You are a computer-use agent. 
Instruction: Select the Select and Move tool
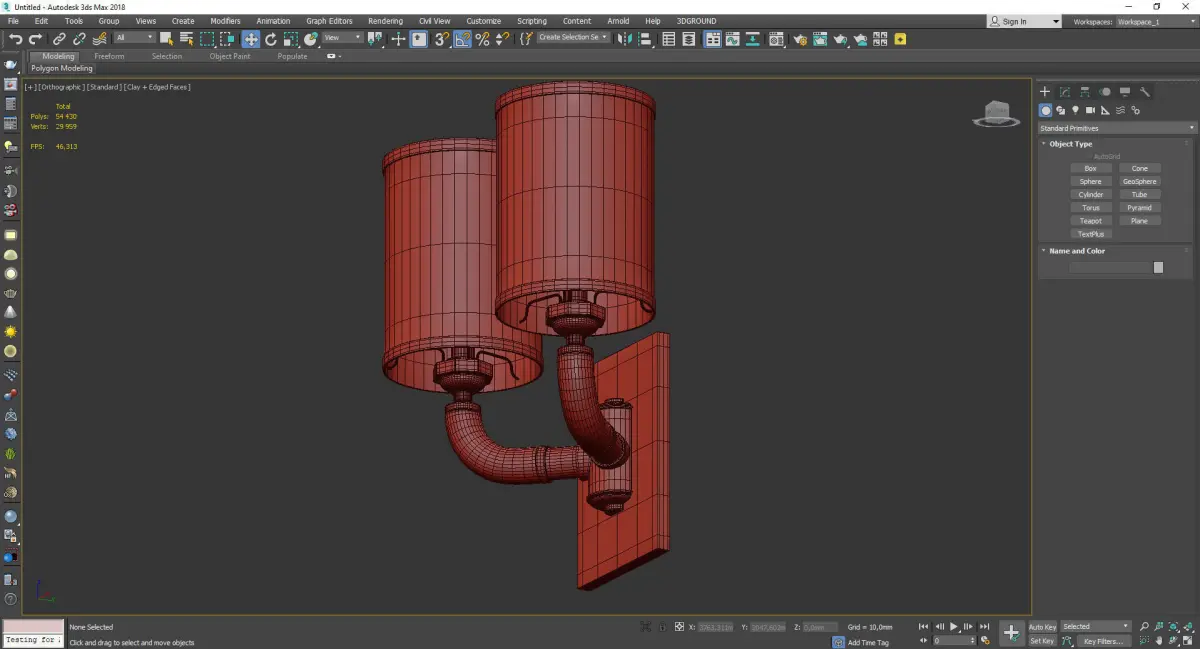[x=250, y=39]
